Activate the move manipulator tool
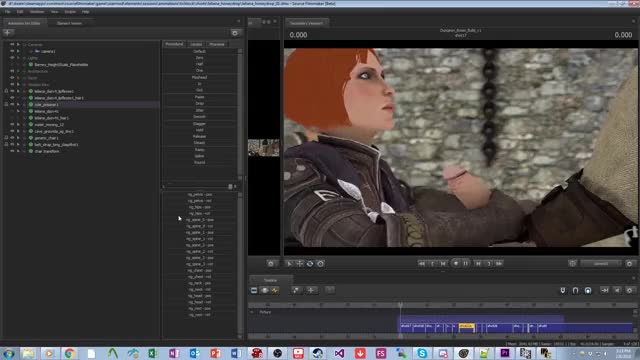 point(300,264)
